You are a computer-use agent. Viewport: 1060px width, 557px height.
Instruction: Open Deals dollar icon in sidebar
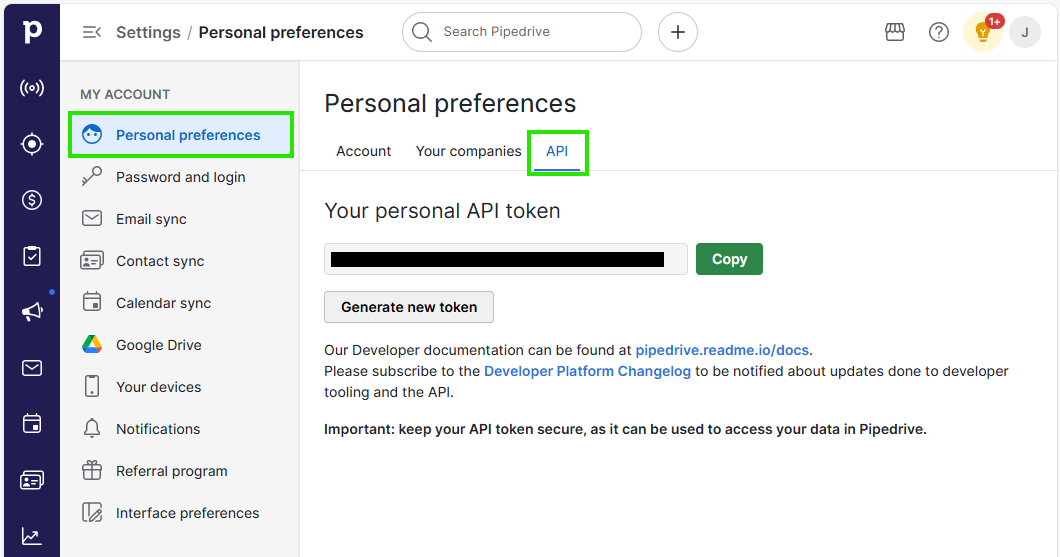(x=31, y=200)
